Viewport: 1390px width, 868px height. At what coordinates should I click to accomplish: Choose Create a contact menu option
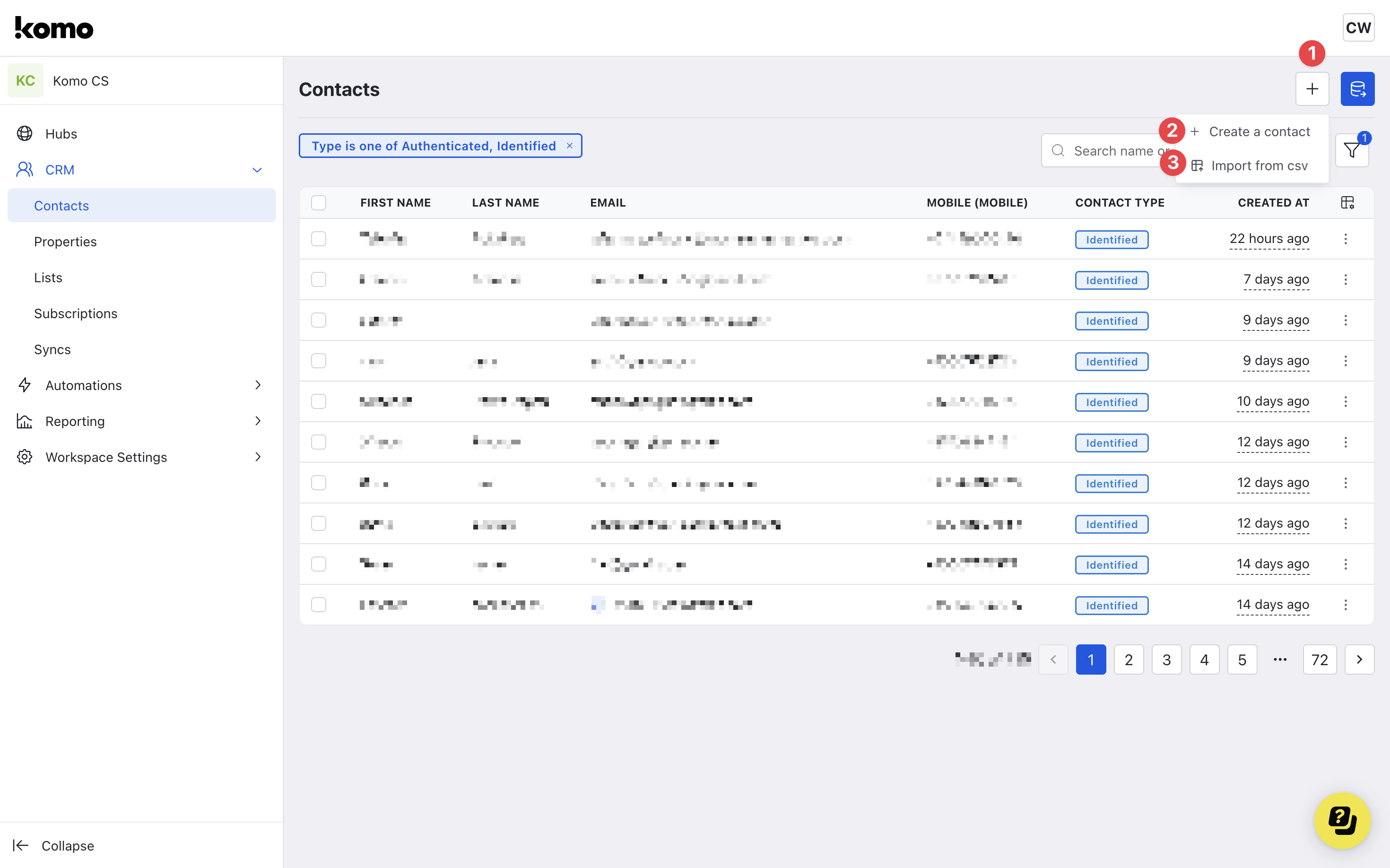(x=1259, y=132)
